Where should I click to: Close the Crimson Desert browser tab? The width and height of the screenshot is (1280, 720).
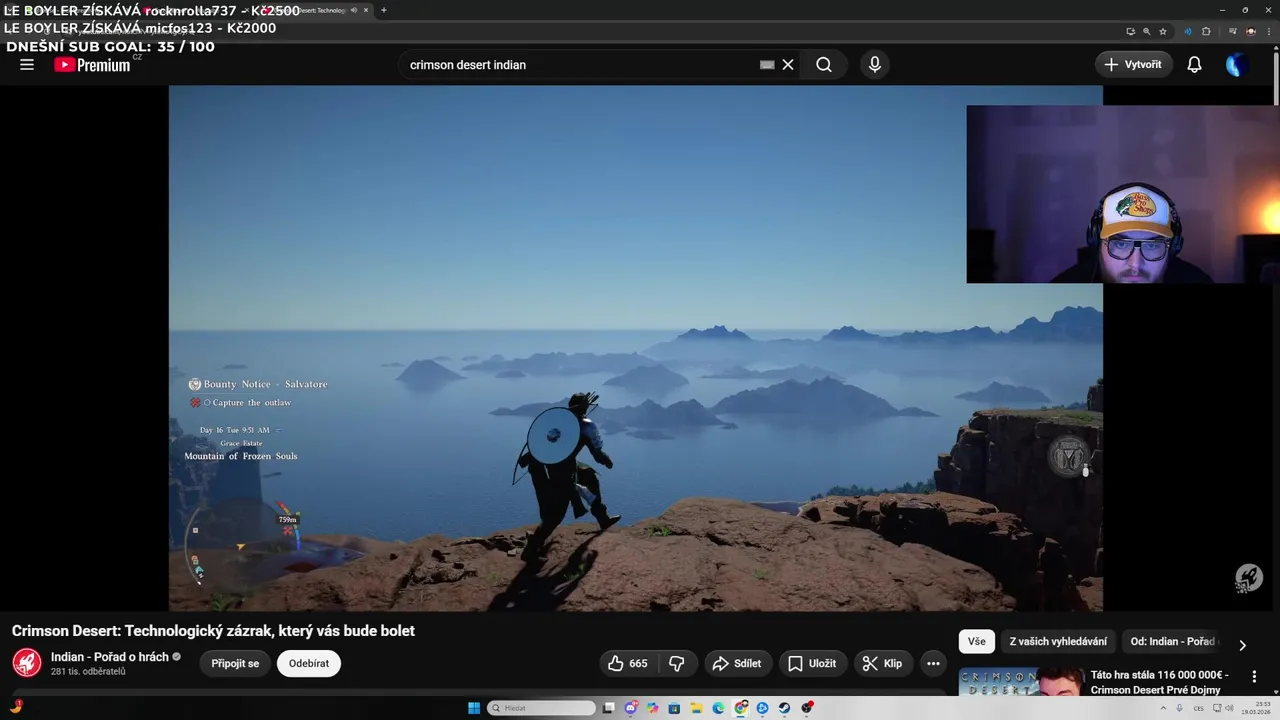pos(366,10)
